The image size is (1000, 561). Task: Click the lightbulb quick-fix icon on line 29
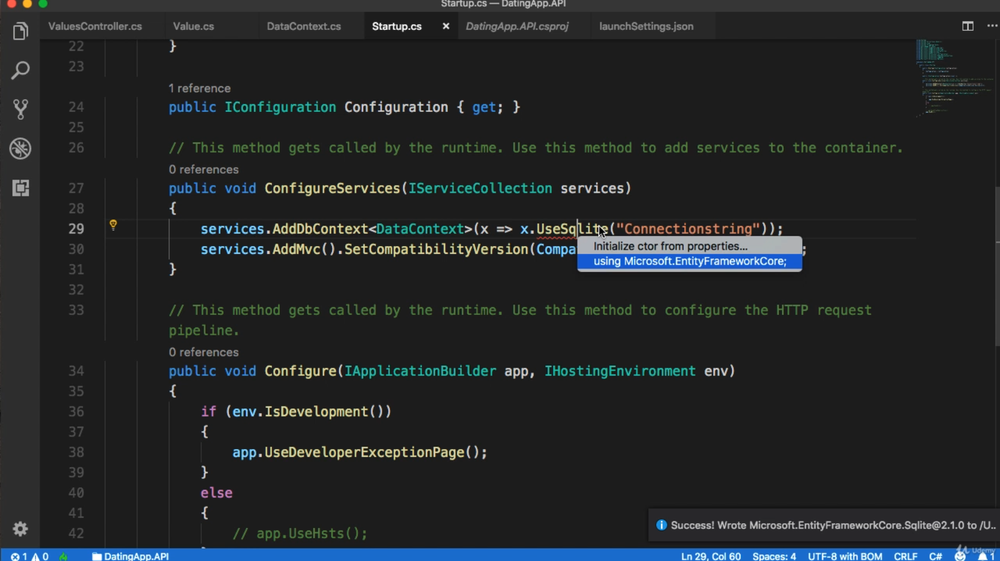113,225
